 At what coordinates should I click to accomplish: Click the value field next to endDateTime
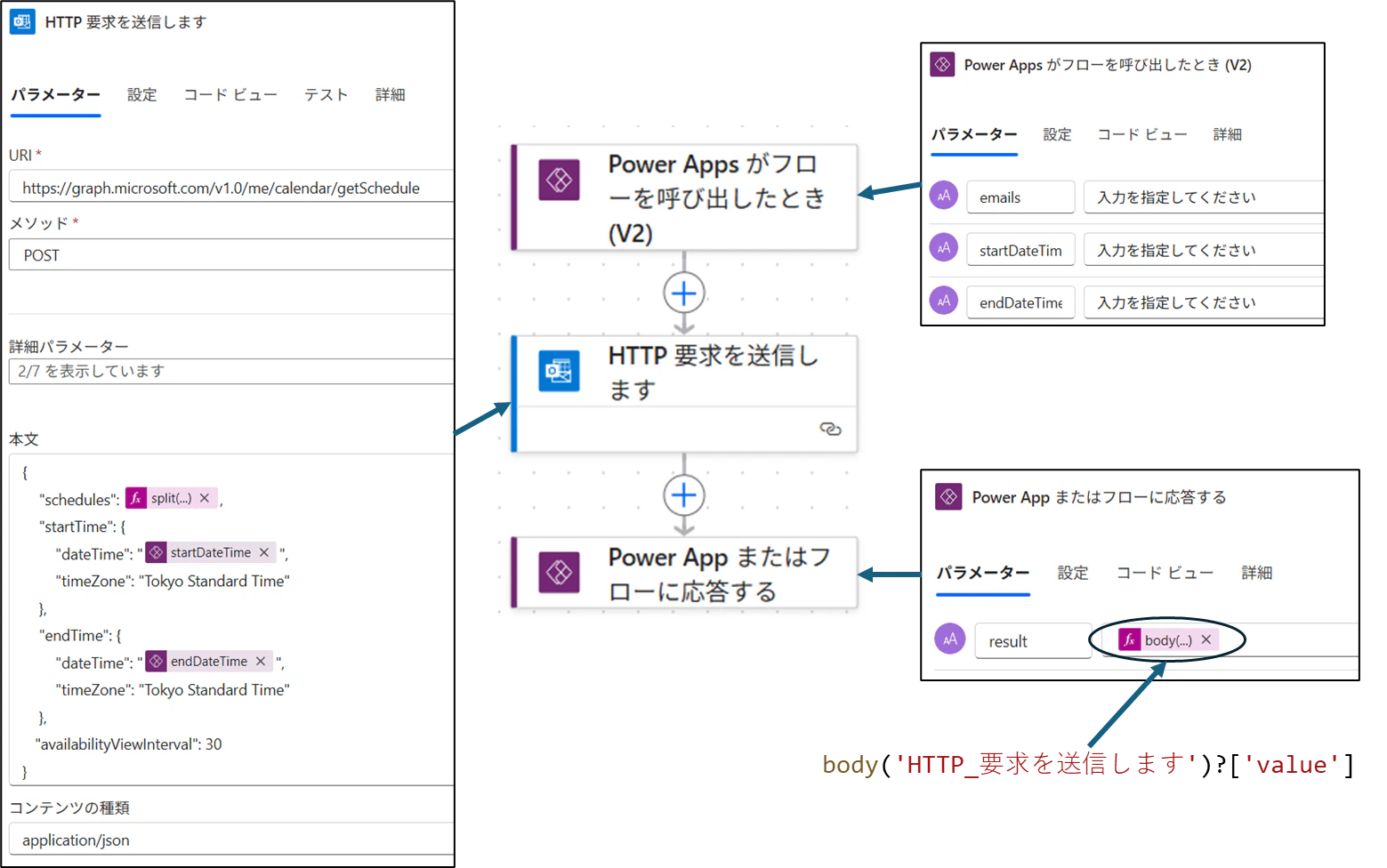(x=1204, y=302)
